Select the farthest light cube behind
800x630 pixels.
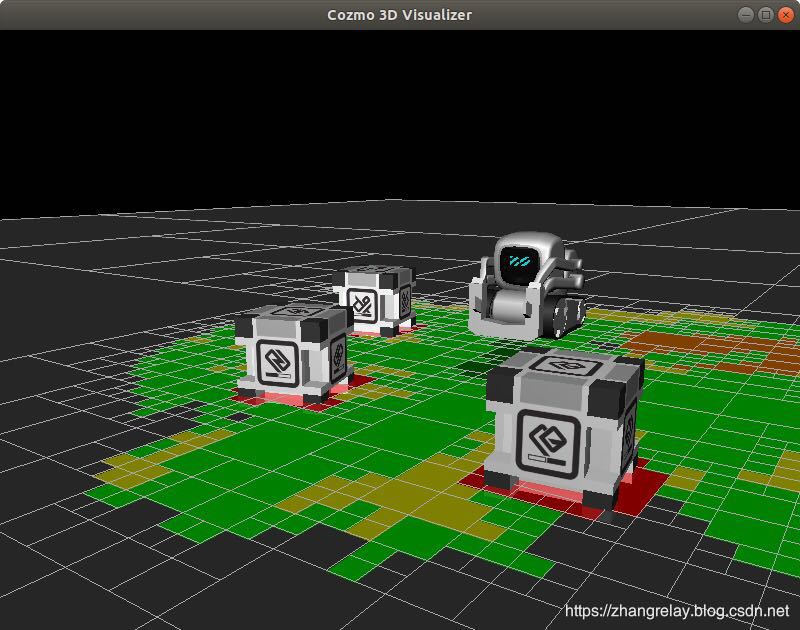[x=374, y=300]
